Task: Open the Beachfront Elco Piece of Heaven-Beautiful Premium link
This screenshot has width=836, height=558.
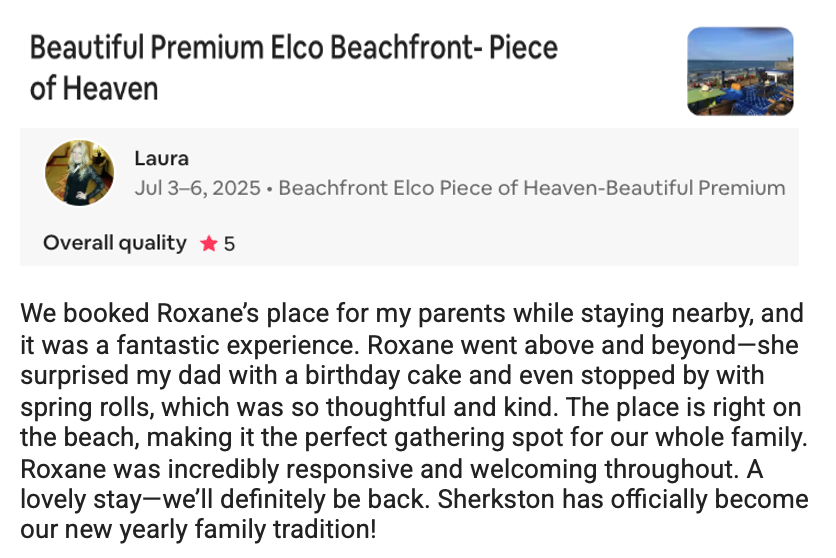Action: [532, 188]
